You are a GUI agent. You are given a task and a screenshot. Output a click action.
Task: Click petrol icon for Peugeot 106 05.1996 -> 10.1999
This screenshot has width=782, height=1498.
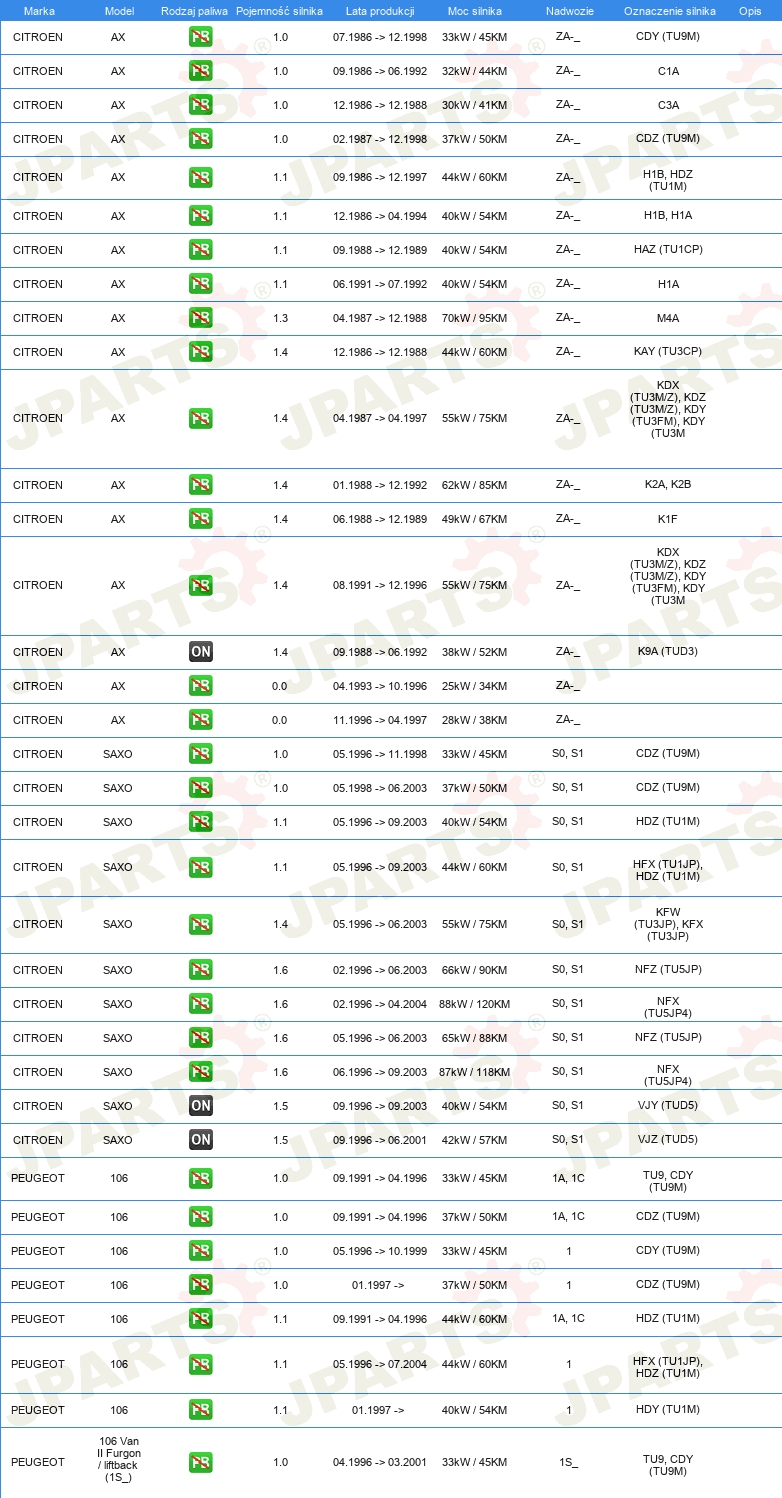(x=200, y=1251)
